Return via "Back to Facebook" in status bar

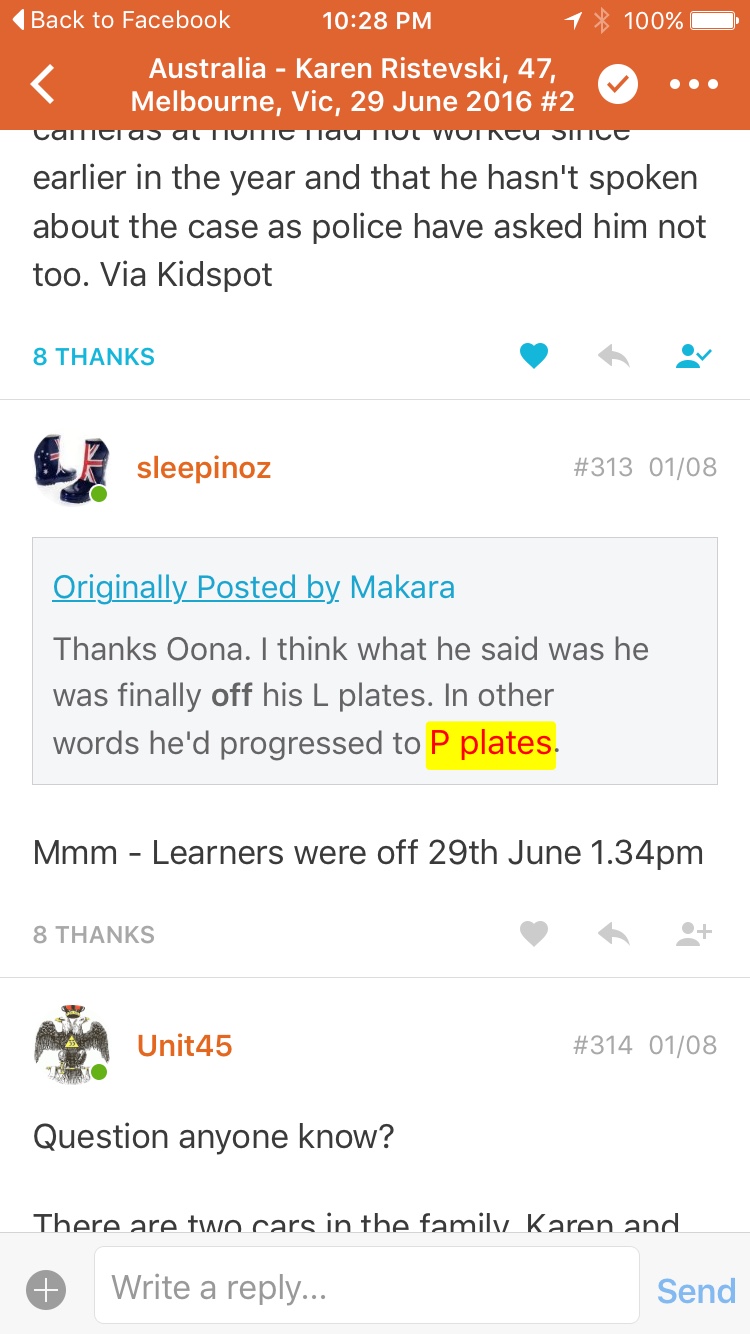point(120,20)
